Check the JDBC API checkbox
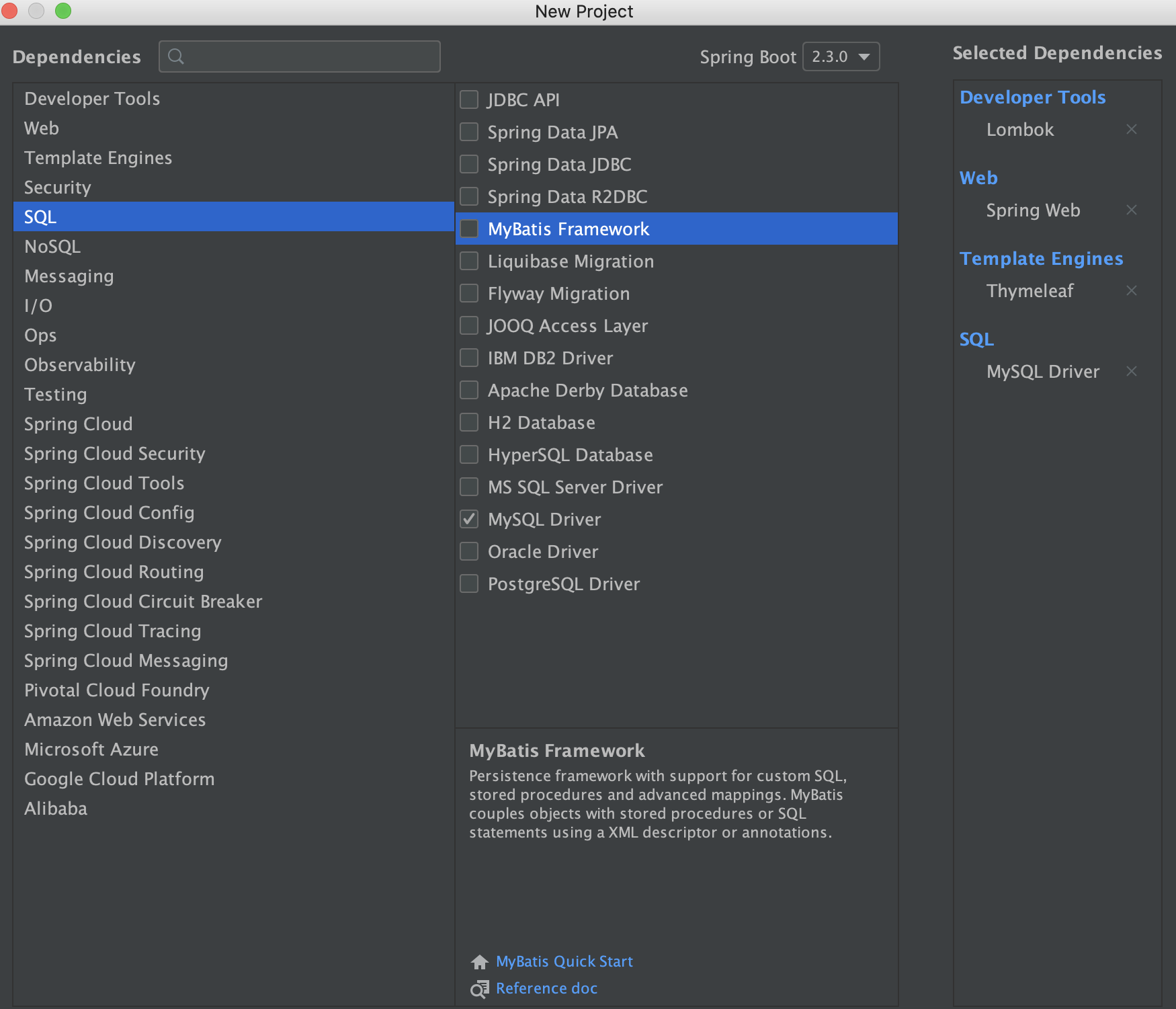Screen dimensions: 1176x1009 [x=469, y=99]
